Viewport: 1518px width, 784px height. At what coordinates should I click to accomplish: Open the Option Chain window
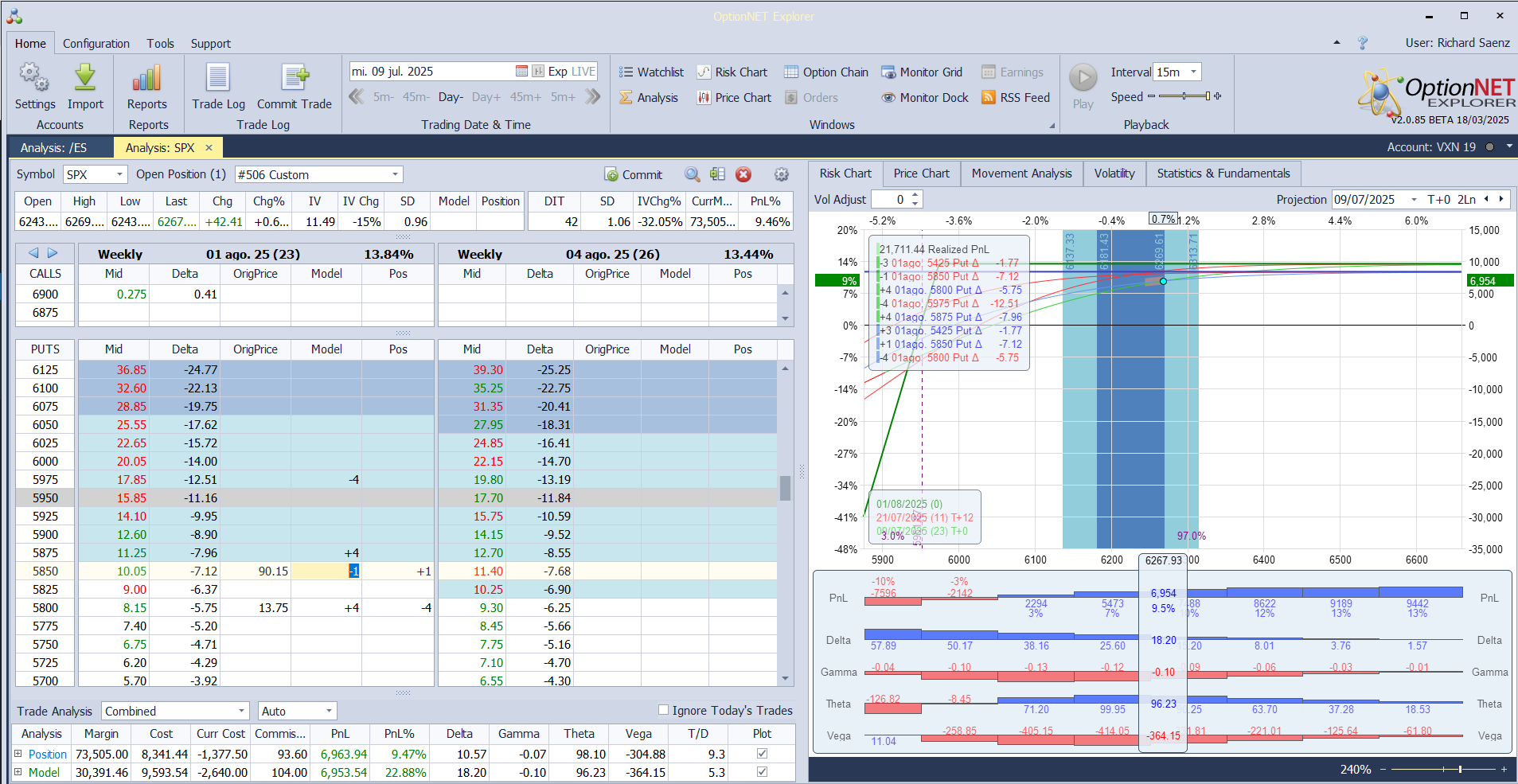(x=826, y=72)
